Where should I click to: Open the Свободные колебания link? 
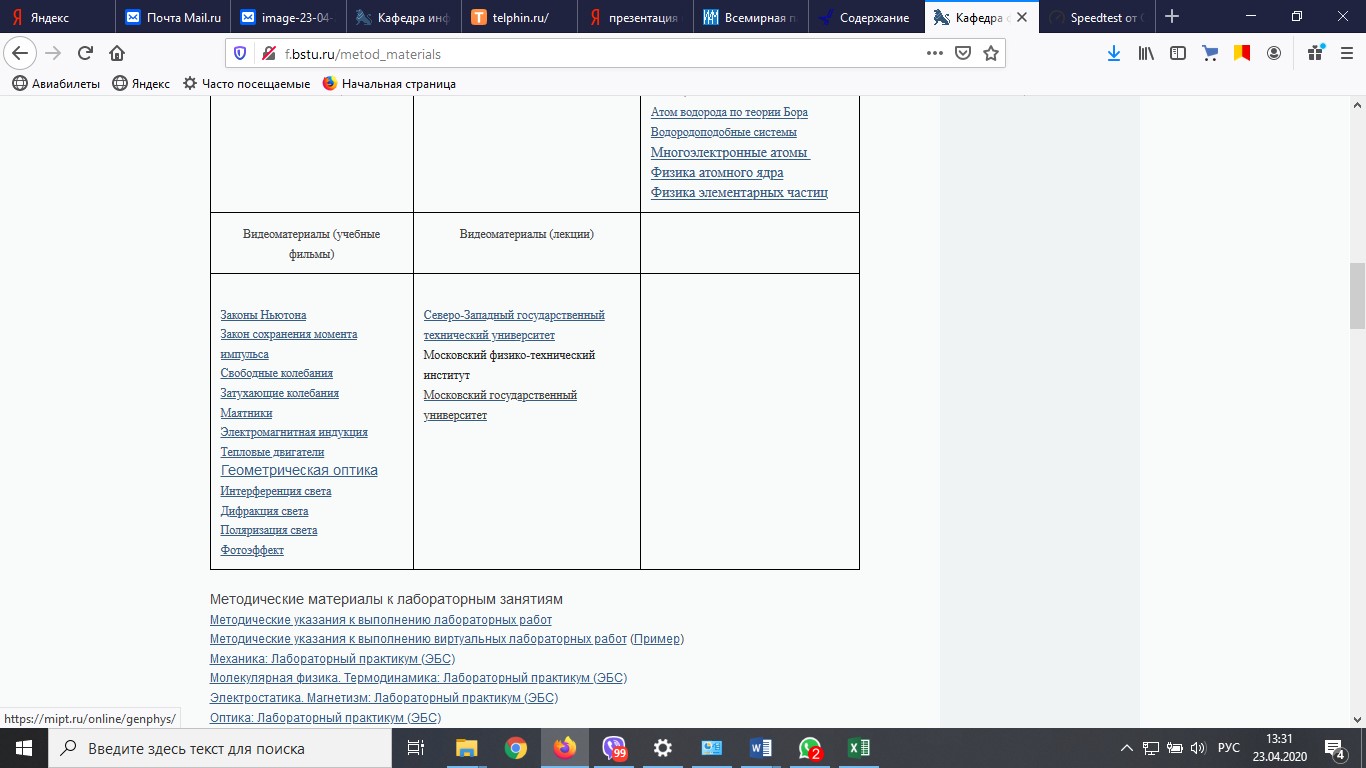coord(277,373)
